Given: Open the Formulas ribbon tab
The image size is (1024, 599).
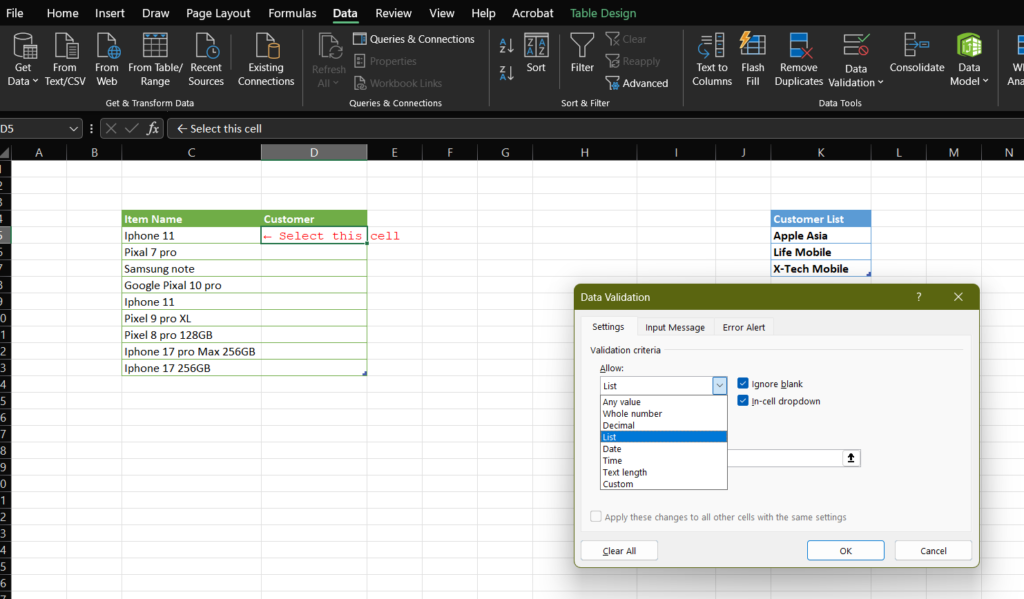Looking at the screenshot, I should click(x=292, y=14).
